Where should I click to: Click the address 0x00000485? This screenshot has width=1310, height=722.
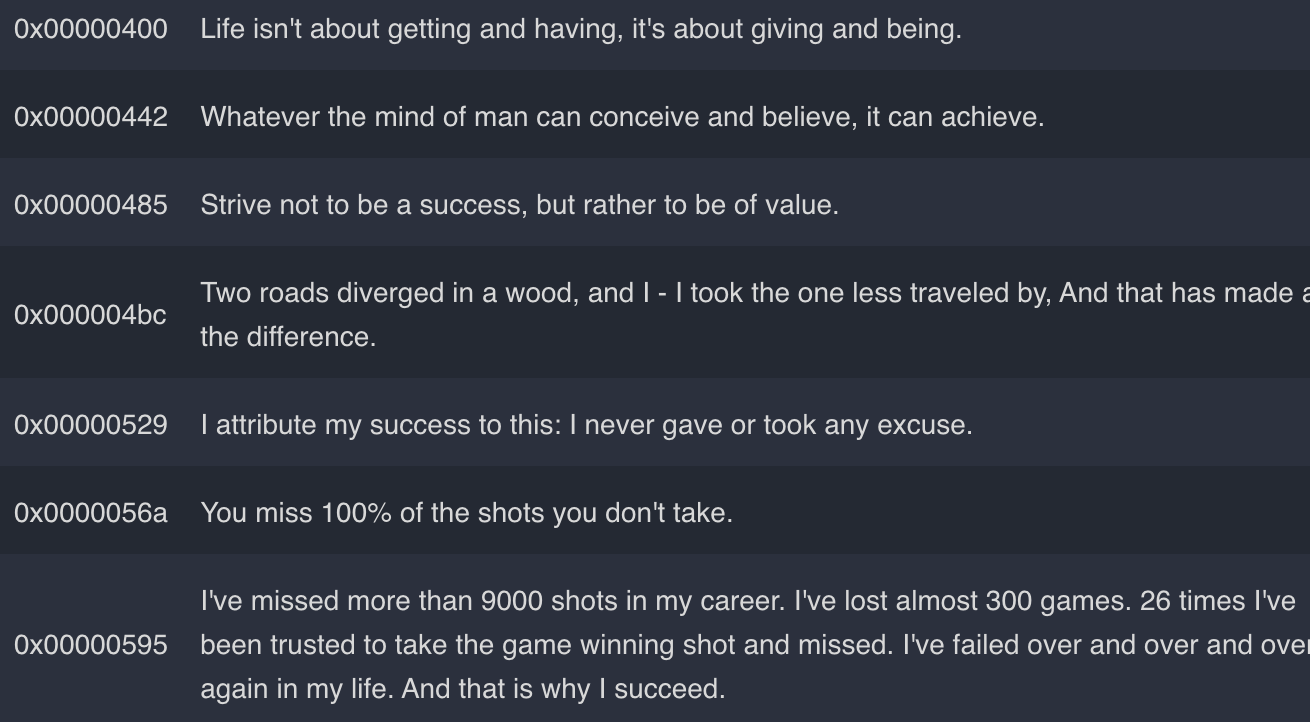91,205
